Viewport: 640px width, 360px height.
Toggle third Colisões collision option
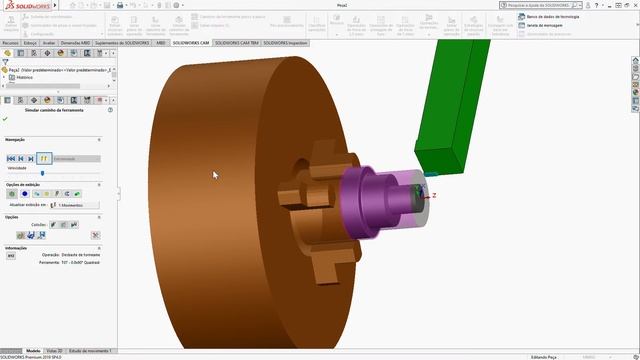click(x=74, y=224)
